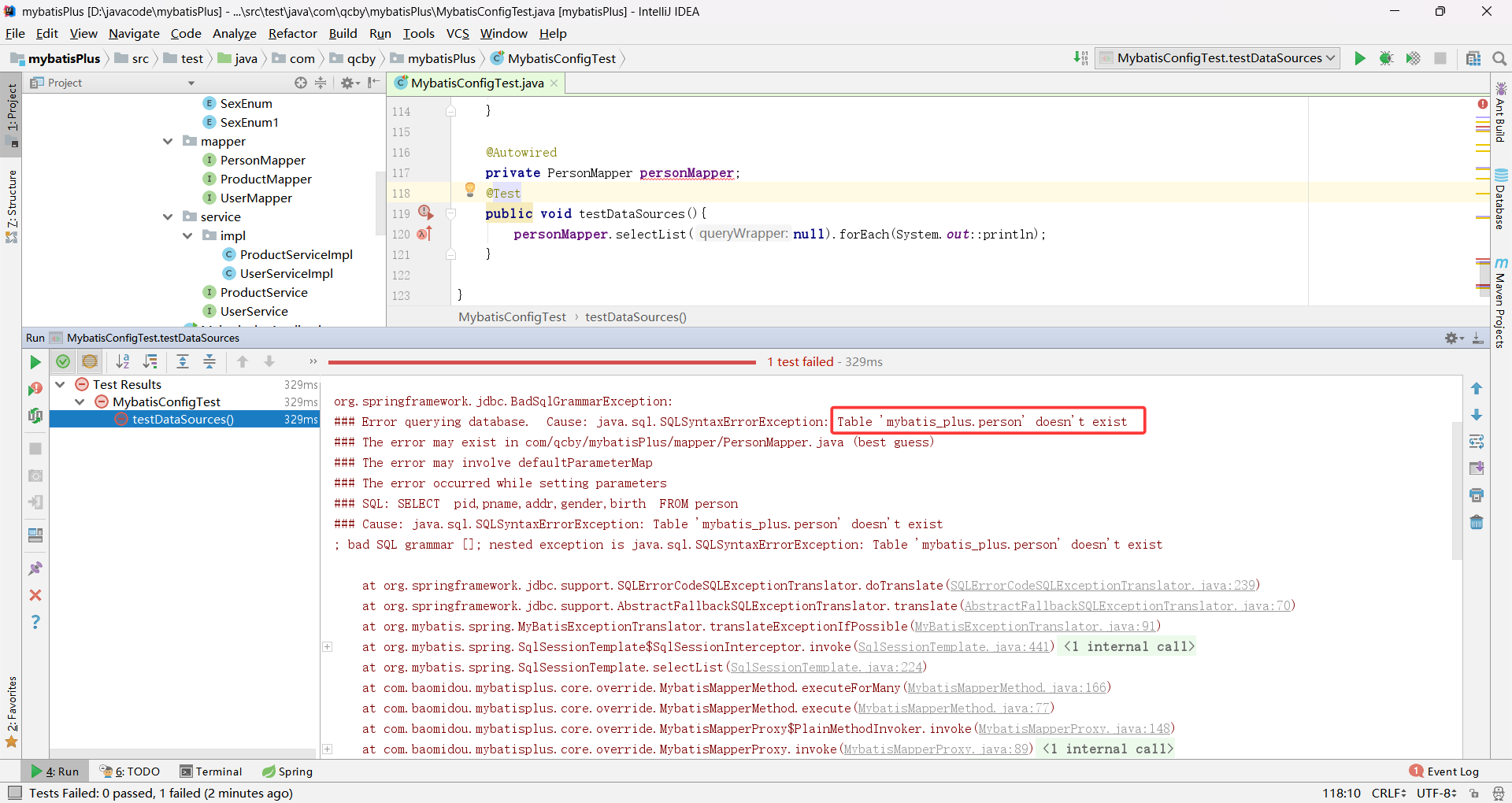Open the Database side tool window
Viewport: 1512px width, 803px height.
pos(1501,199)
